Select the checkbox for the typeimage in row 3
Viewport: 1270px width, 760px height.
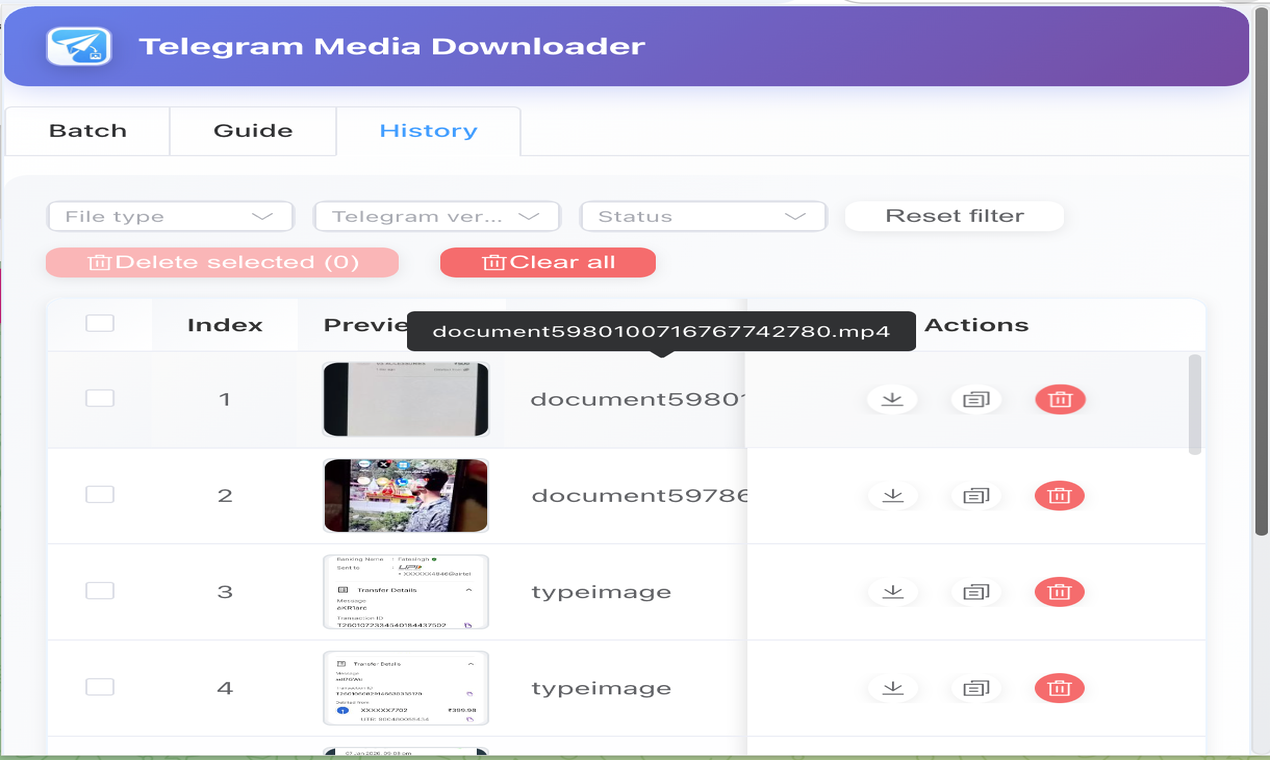pyautogui.click(x=99, y=591)
